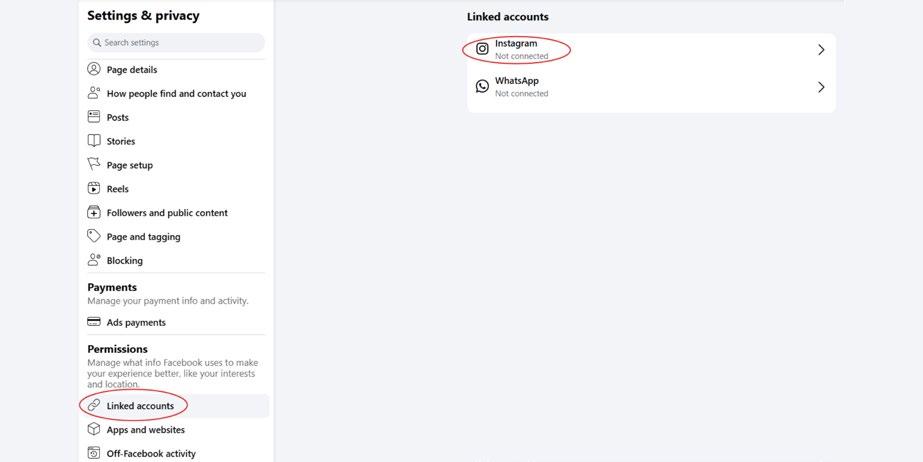Viewport: 923px width, 462px height.
Task: Click the WhatsApp logo icon
Action: tap(482, 87)
